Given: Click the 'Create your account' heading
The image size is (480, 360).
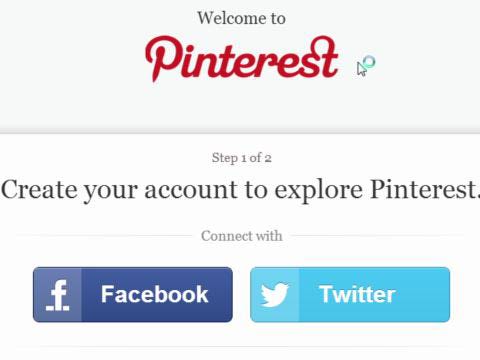Looking at the screenshot, I should click(240, 190).
